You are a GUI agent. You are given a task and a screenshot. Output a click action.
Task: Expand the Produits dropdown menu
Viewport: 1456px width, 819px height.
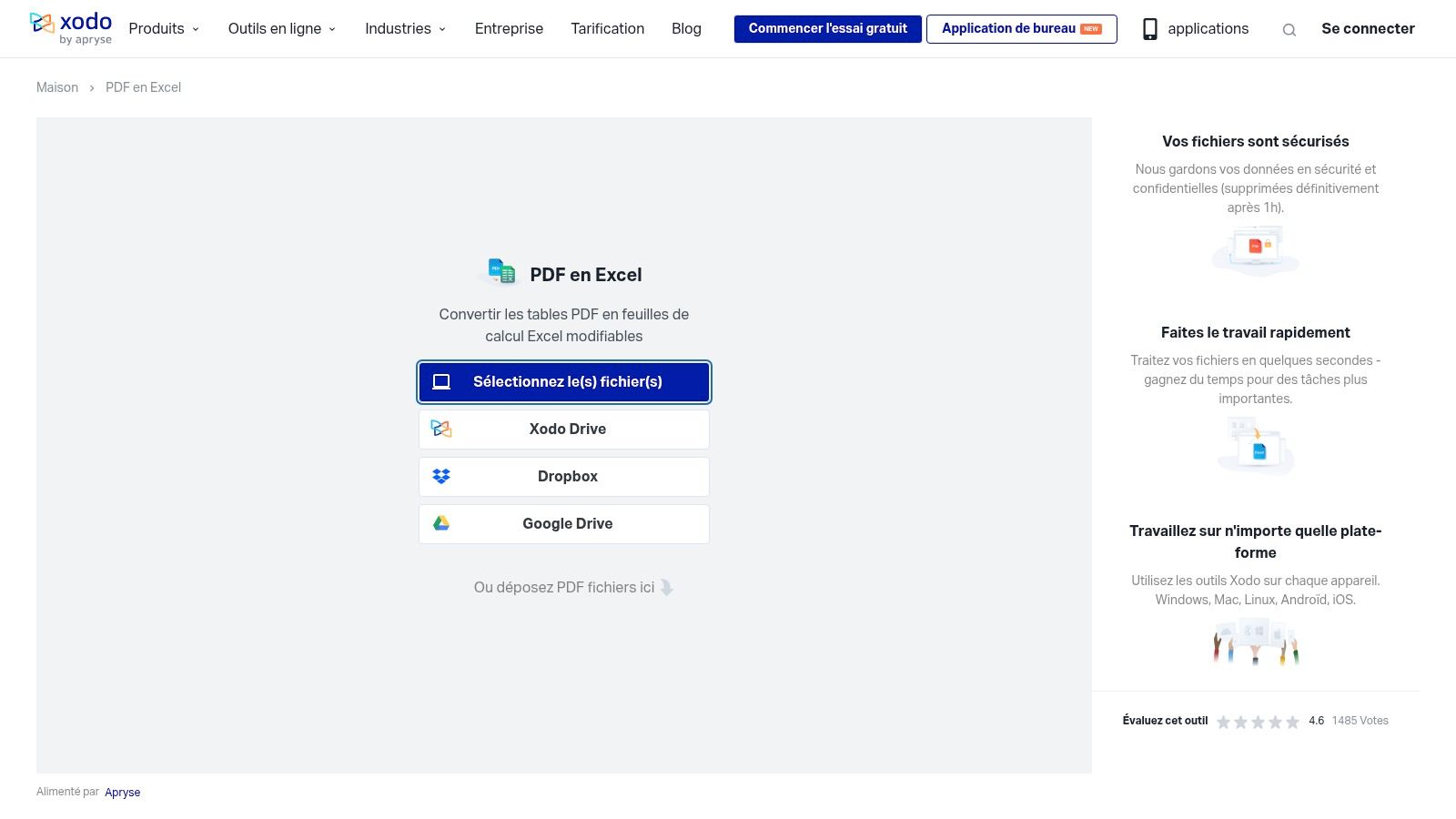[164, 29]
